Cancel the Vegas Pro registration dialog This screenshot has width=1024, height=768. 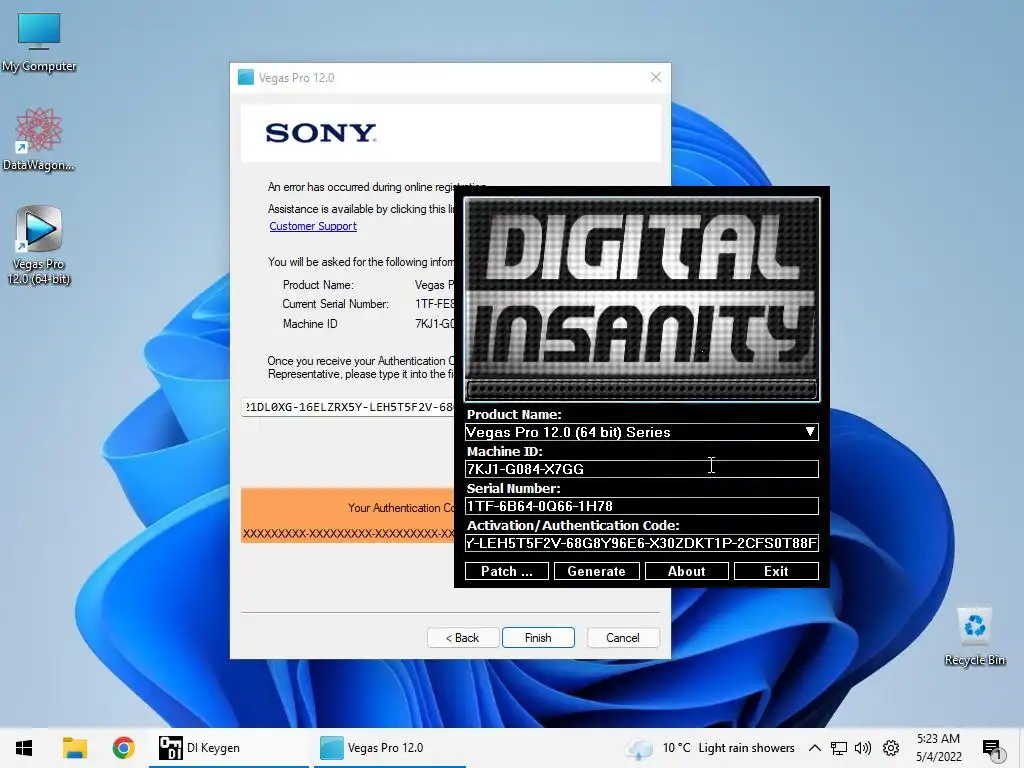click(623, 637)
